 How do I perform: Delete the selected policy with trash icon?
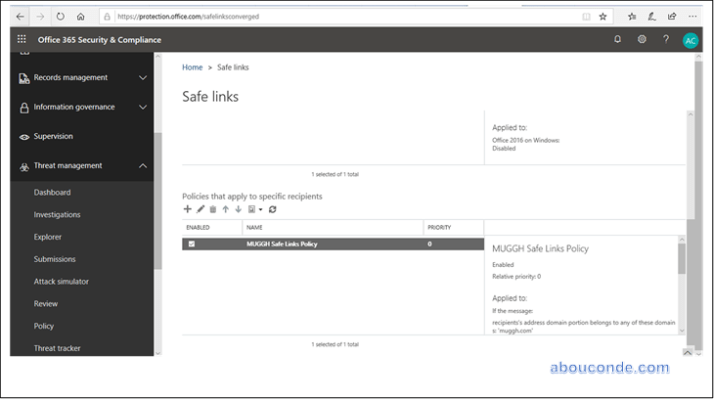coord(212,209)
